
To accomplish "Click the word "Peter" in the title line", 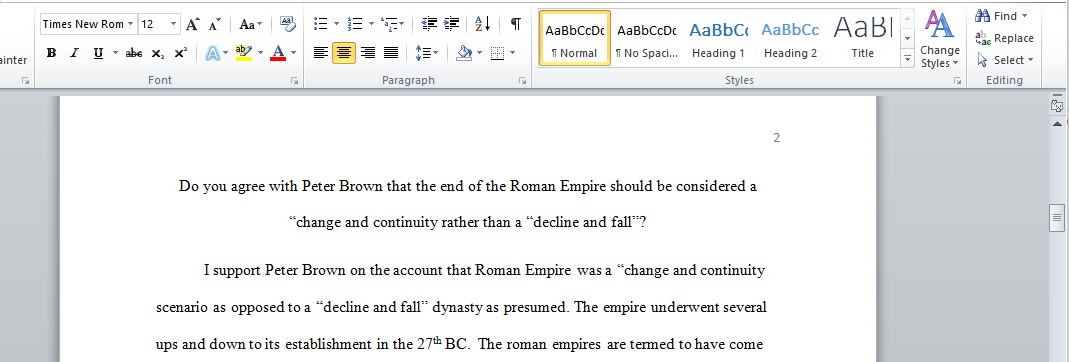I will (x=317, y=185).
